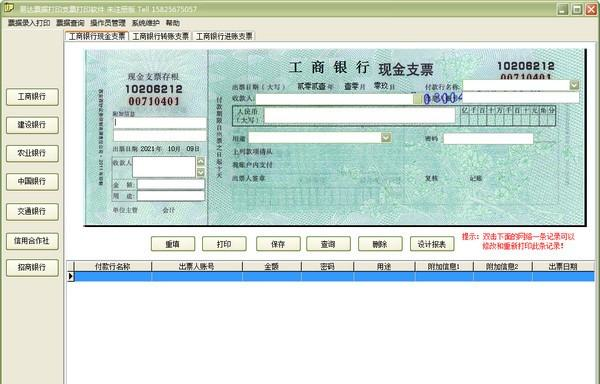Viewport: 600px width, 384px height.
Task: Click the second 附加信息 input on stub
Action: [x=160, y=136]
